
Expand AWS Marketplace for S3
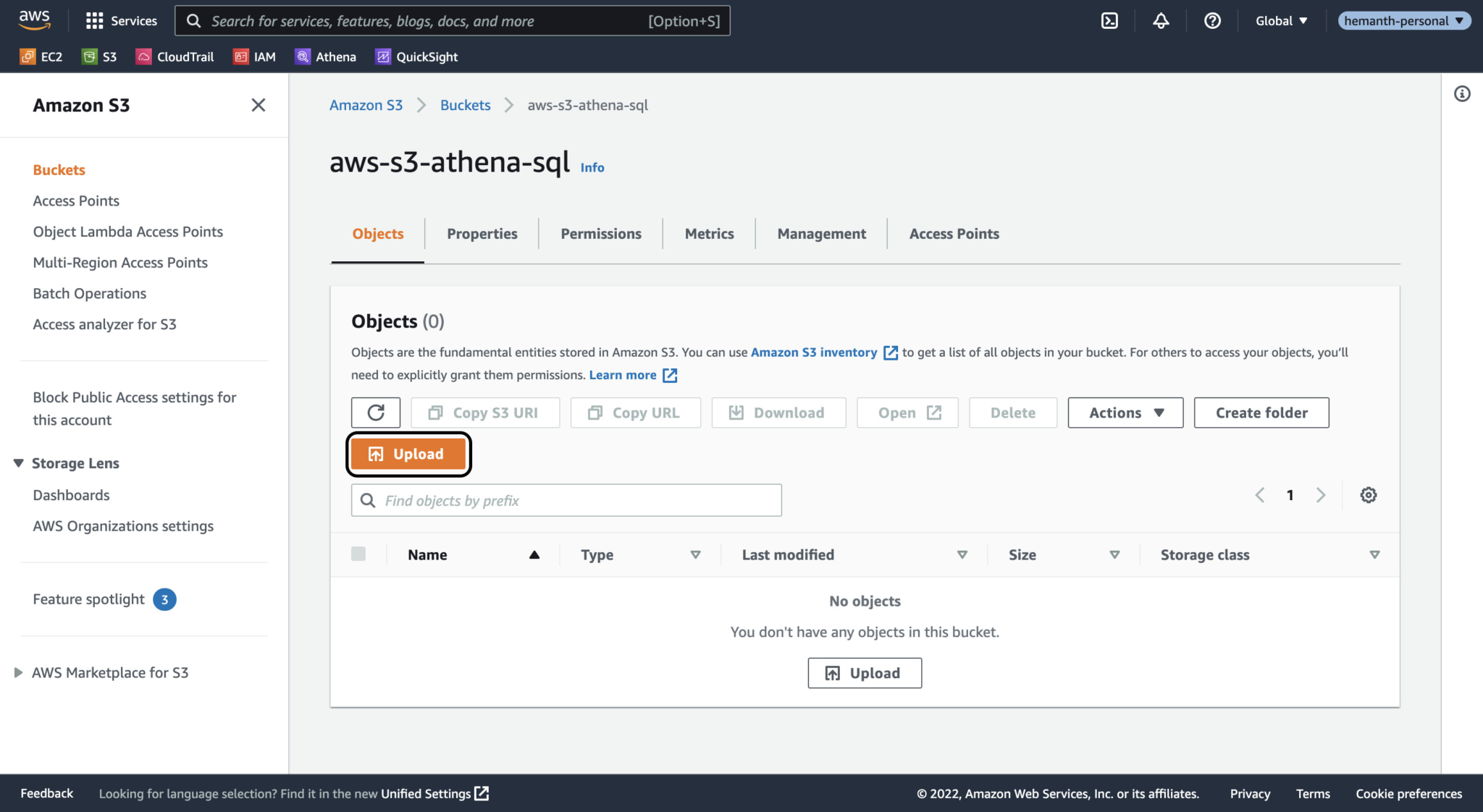click(x=18, y=672)
